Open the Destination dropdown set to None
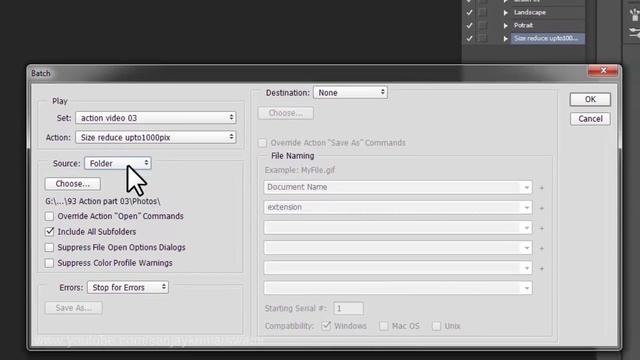The width and height of the screenshot is (640, 360). (x=350, y=93)
